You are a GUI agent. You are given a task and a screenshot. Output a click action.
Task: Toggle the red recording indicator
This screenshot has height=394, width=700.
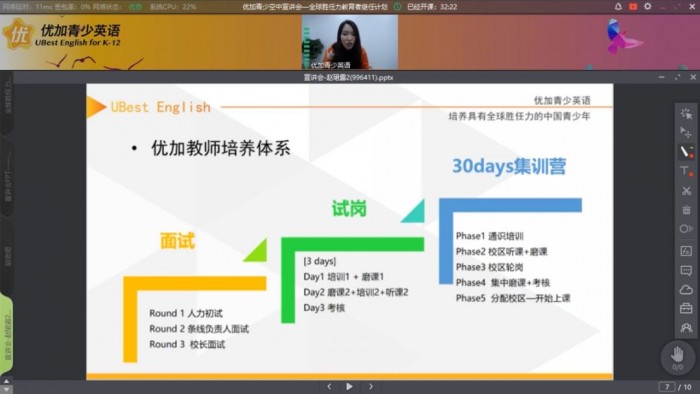[x=633, y=7]
